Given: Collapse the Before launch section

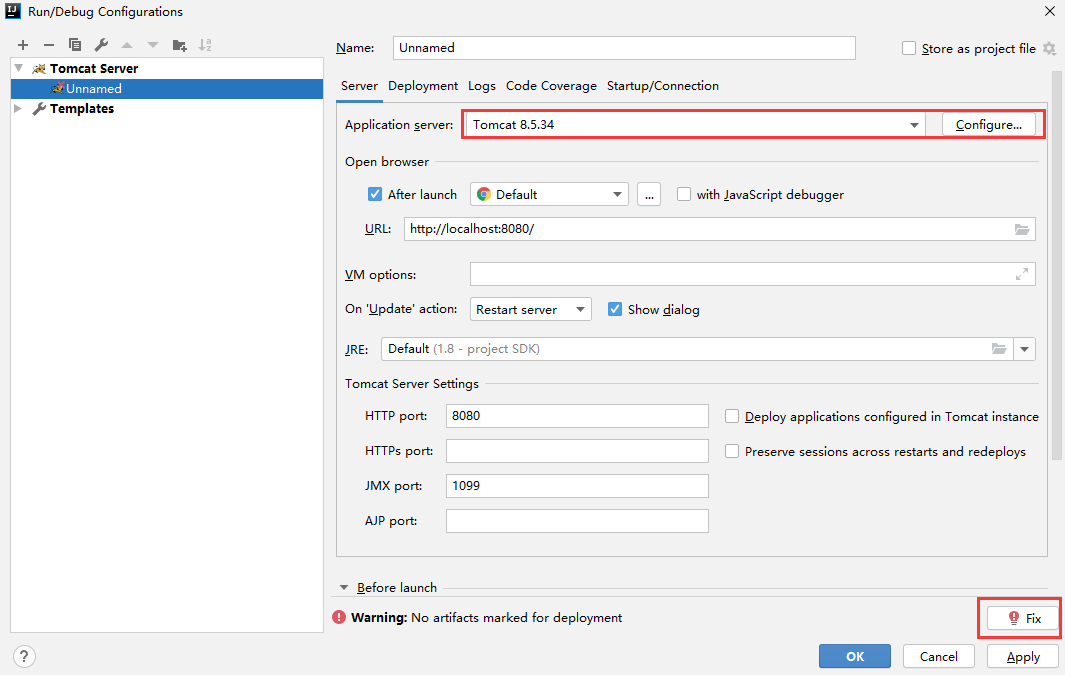Looking at the screenshot, I should click(344, 587).
